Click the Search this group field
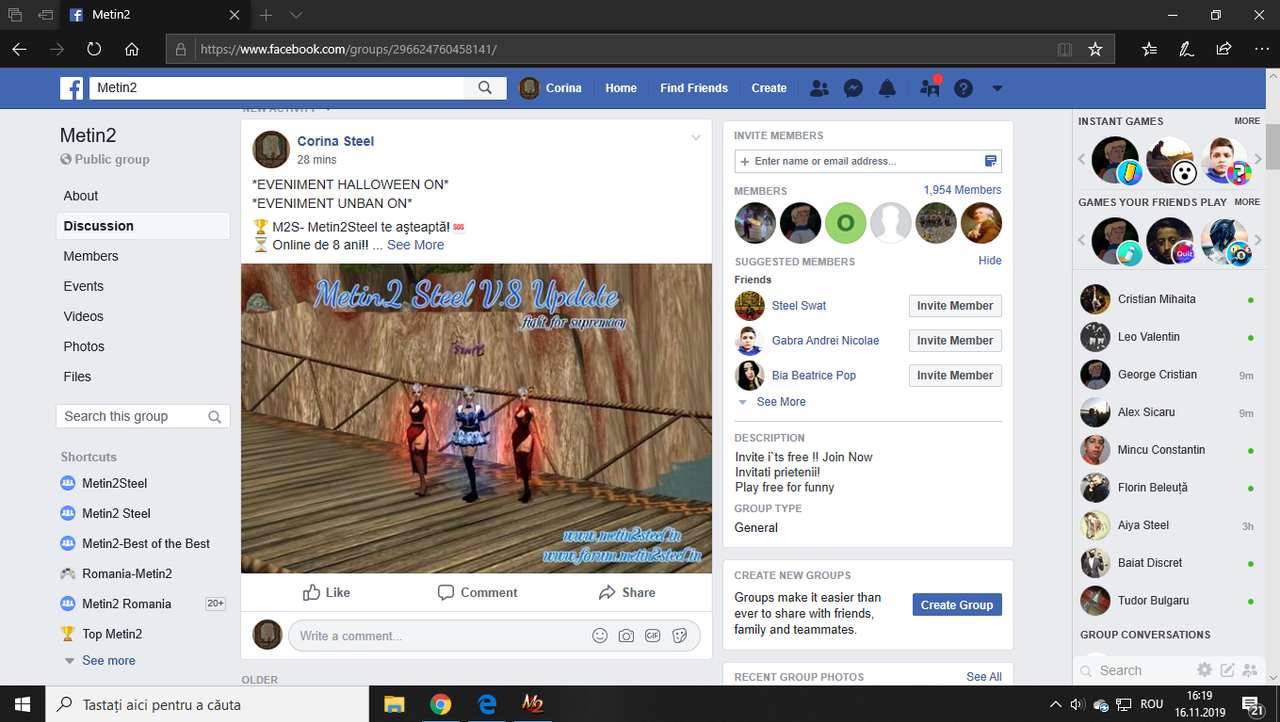 tap(143, 416)
